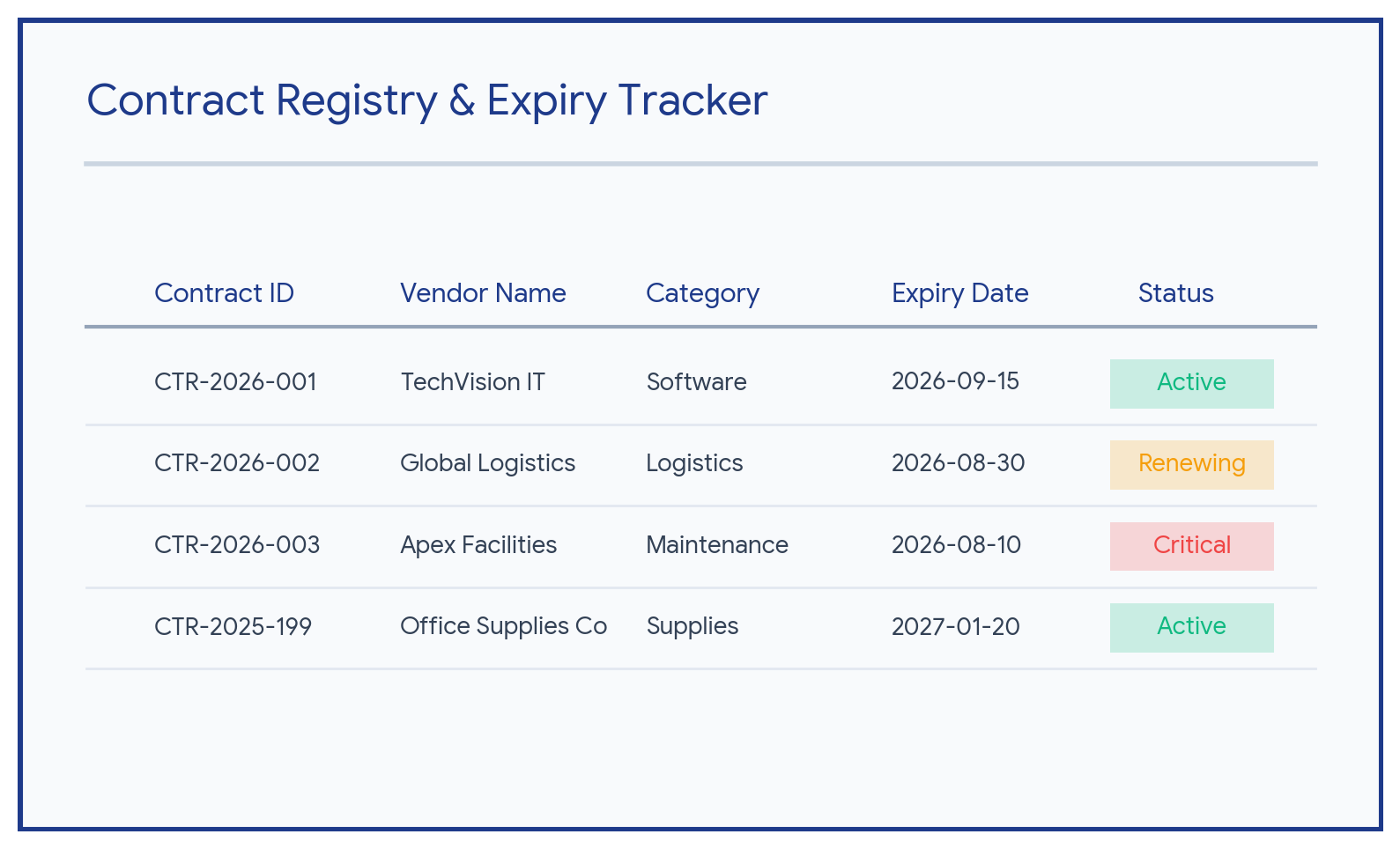Viewport: 1400px width, 849px height.
Task: Click the Category column header
Action: (x=702, y=293)
